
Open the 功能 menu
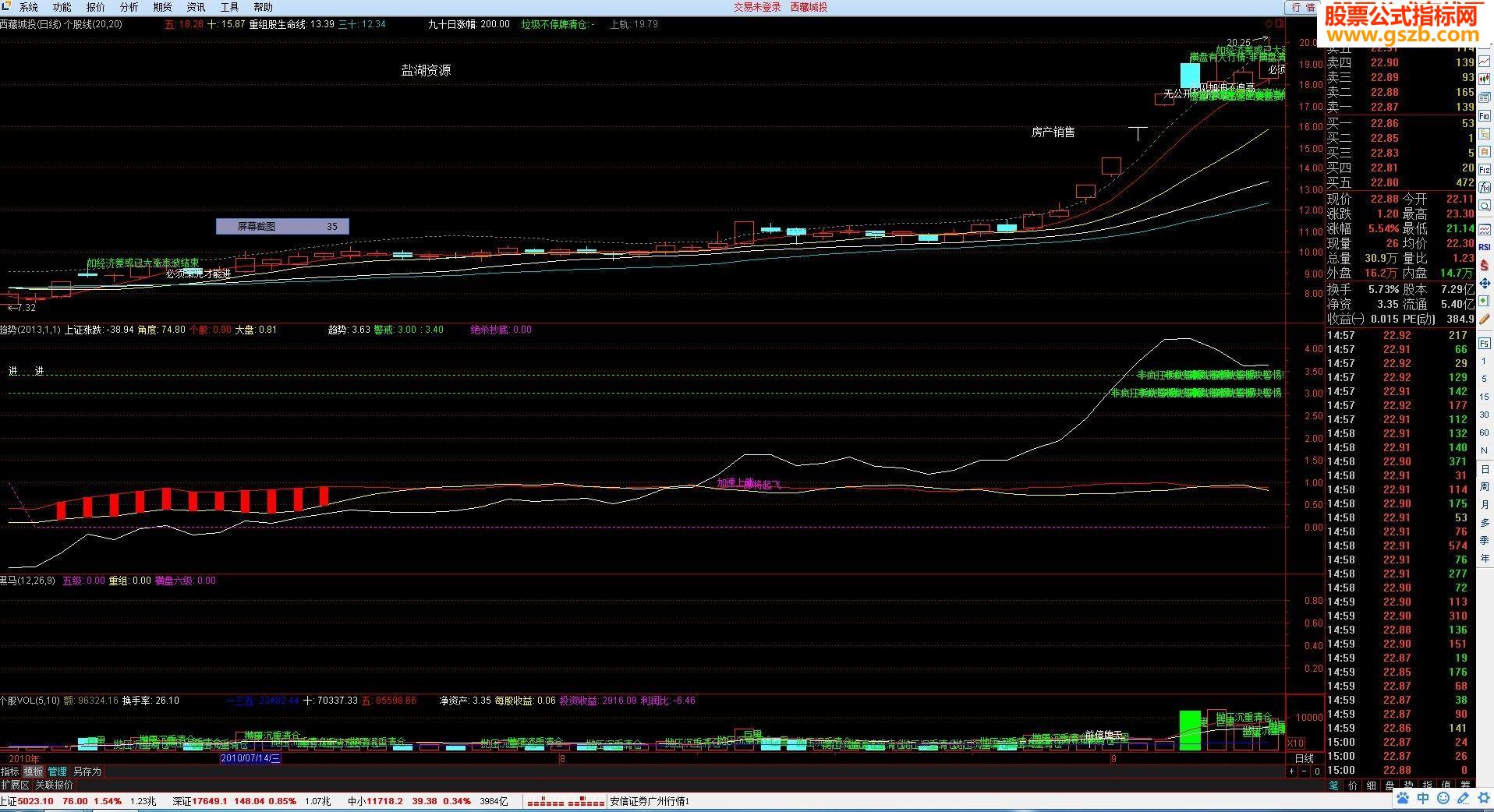(62, 7)
